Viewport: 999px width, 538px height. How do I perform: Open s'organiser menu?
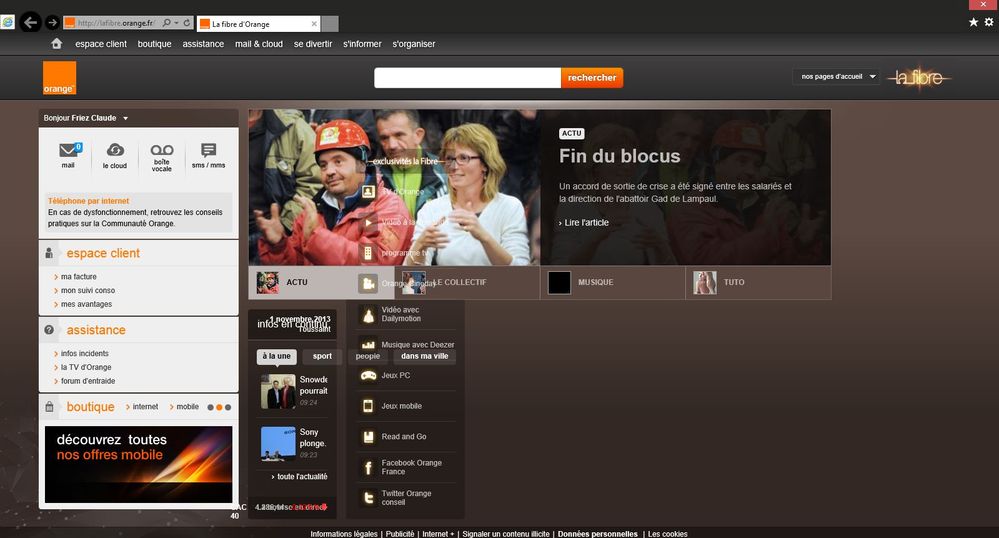coord(413,43)
